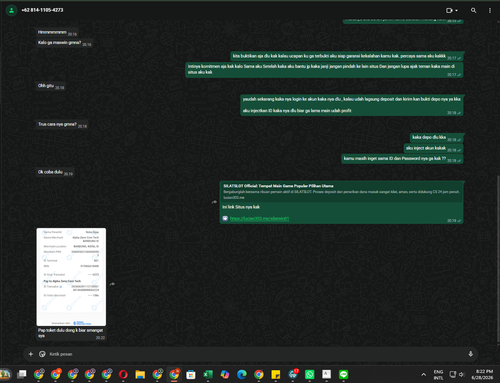
Task: Select the 'Ini link Situs nya kak' text
Action: click(x=241, y=207)
